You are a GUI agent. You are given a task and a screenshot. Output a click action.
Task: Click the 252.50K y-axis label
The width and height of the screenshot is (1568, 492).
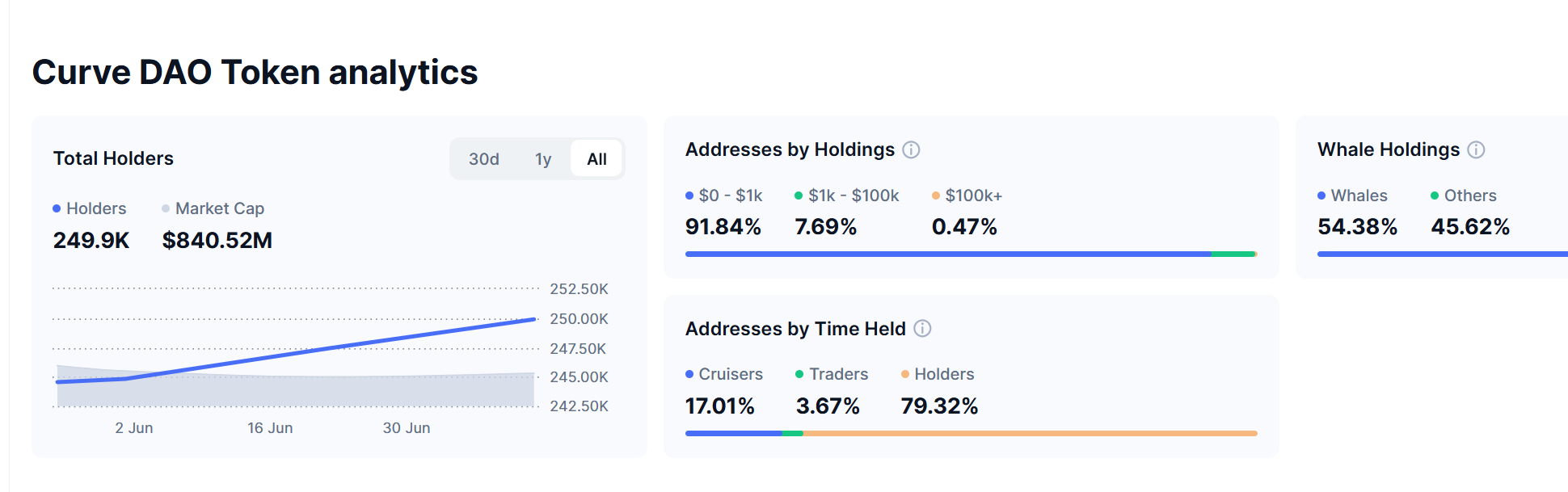click(x=580, y=289)
